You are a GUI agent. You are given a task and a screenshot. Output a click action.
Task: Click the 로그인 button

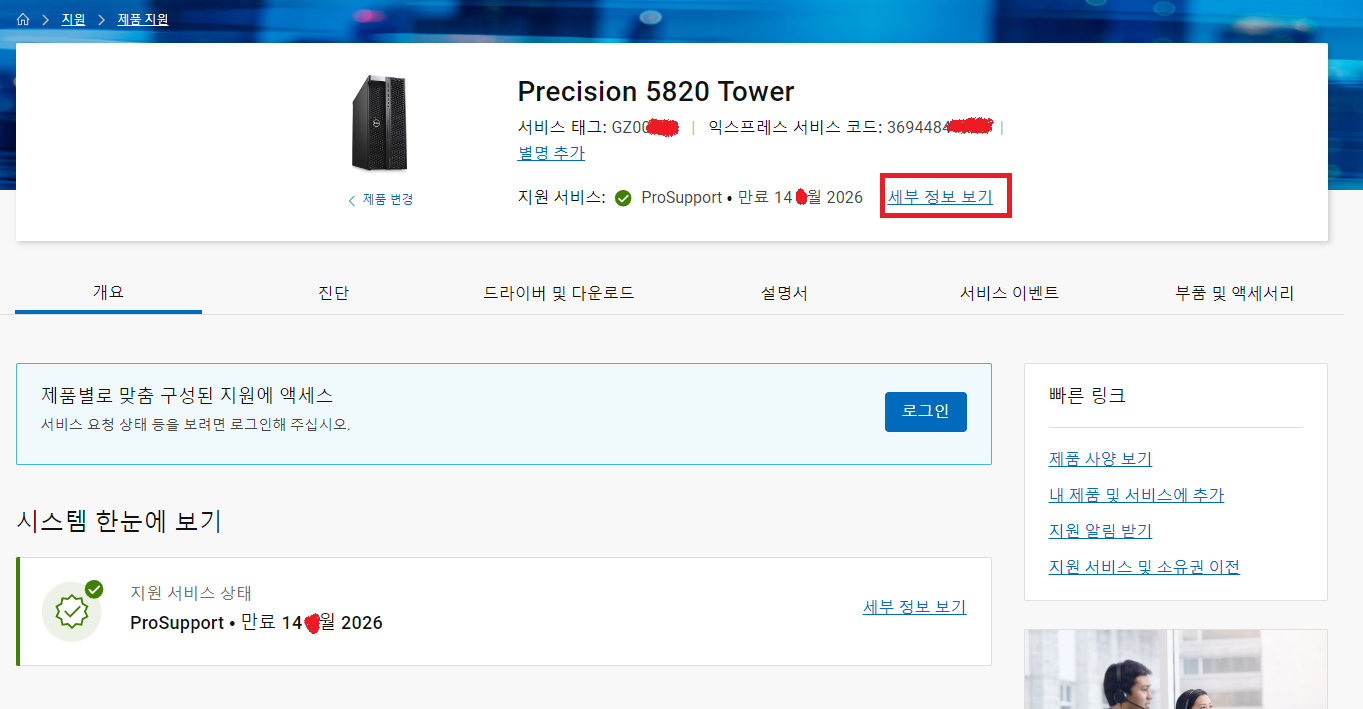click(926, 412)
